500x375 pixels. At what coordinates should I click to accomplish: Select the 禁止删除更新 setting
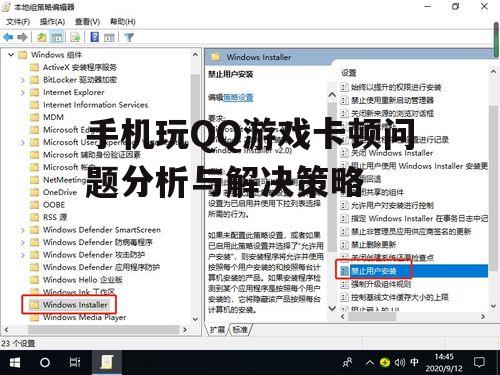pyautogui.click(x=368, y=245)
